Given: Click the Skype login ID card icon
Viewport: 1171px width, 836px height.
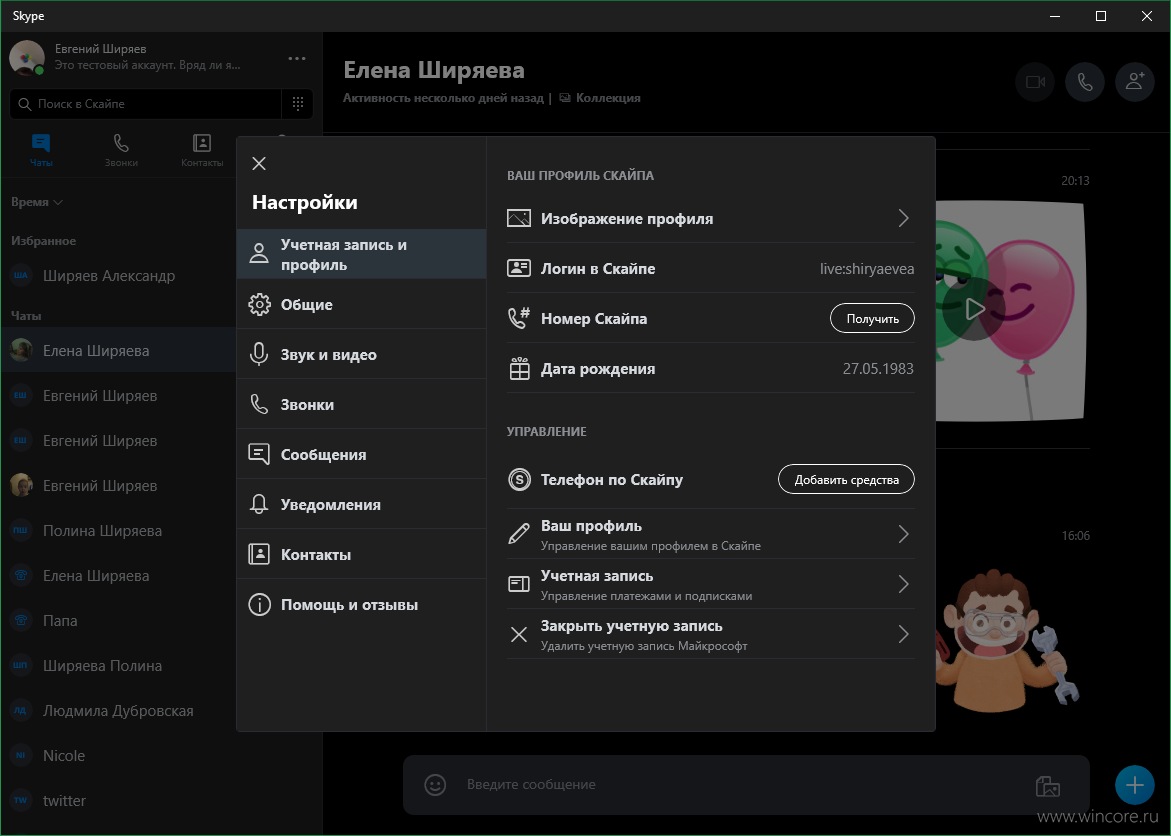Looking at the screenshot, I should [519, 268].
